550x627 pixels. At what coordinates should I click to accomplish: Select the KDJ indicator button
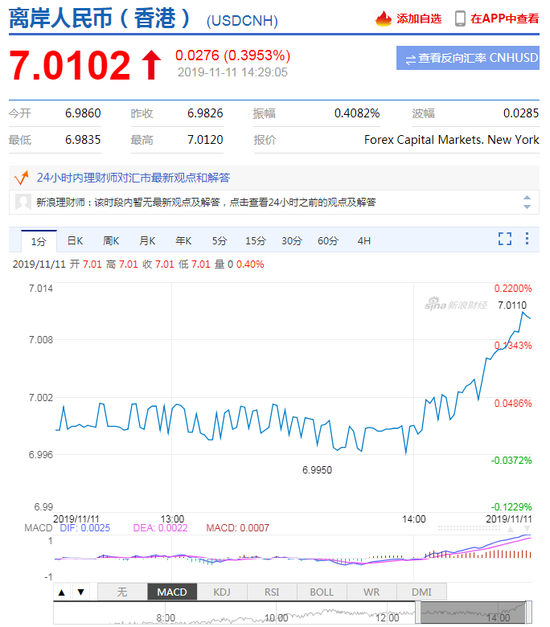(222, 592)
